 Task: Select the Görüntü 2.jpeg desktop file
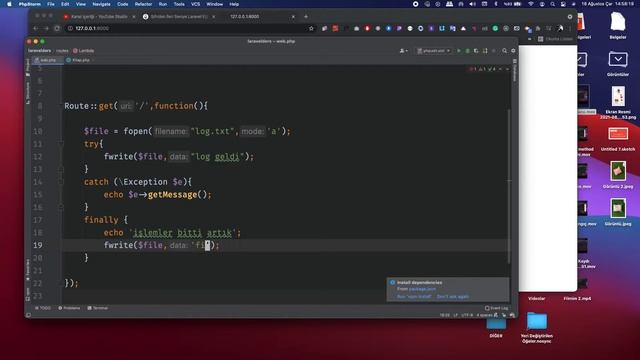(618, 175)
